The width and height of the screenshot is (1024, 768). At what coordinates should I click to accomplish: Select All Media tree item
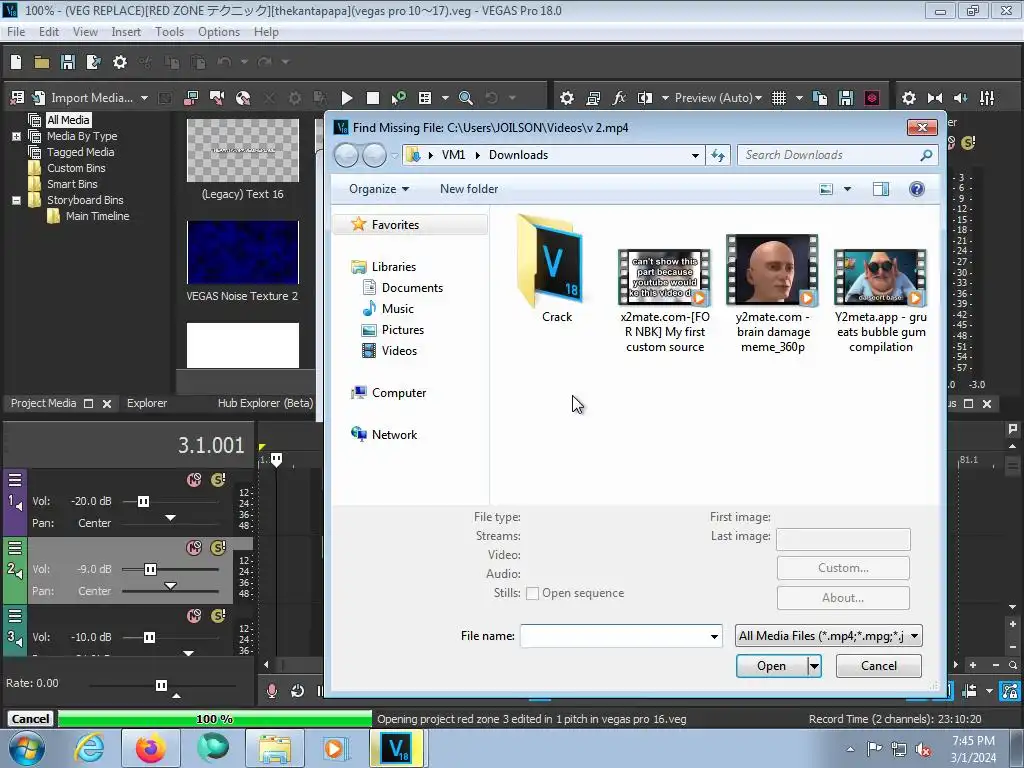[68, 120]
